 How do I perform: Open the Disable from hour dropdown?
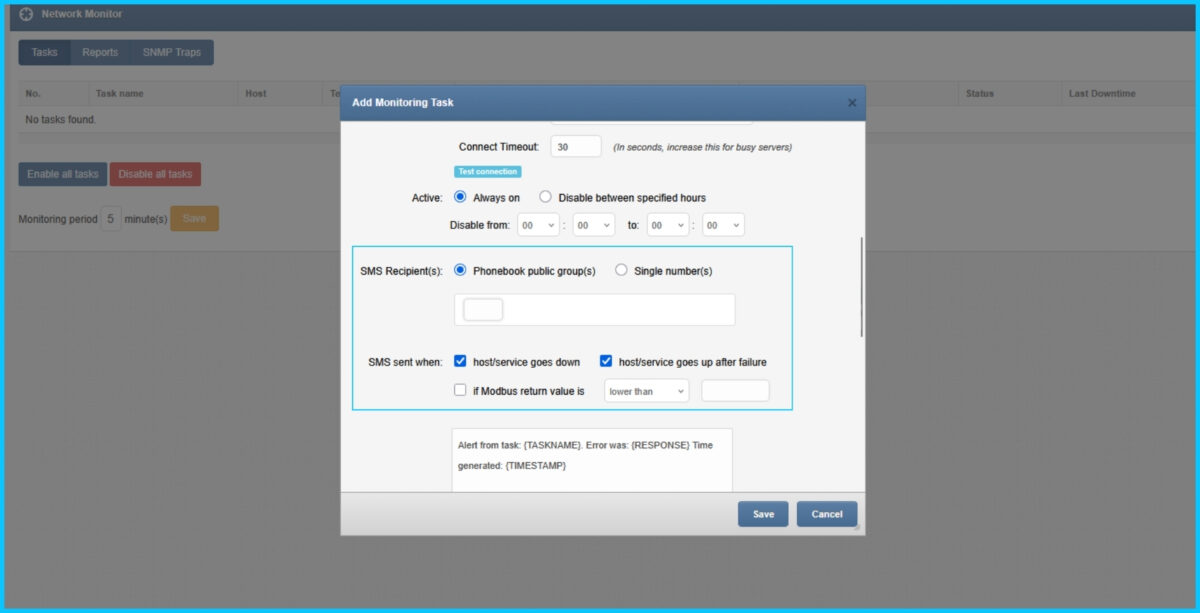click(x=538, y=226)
